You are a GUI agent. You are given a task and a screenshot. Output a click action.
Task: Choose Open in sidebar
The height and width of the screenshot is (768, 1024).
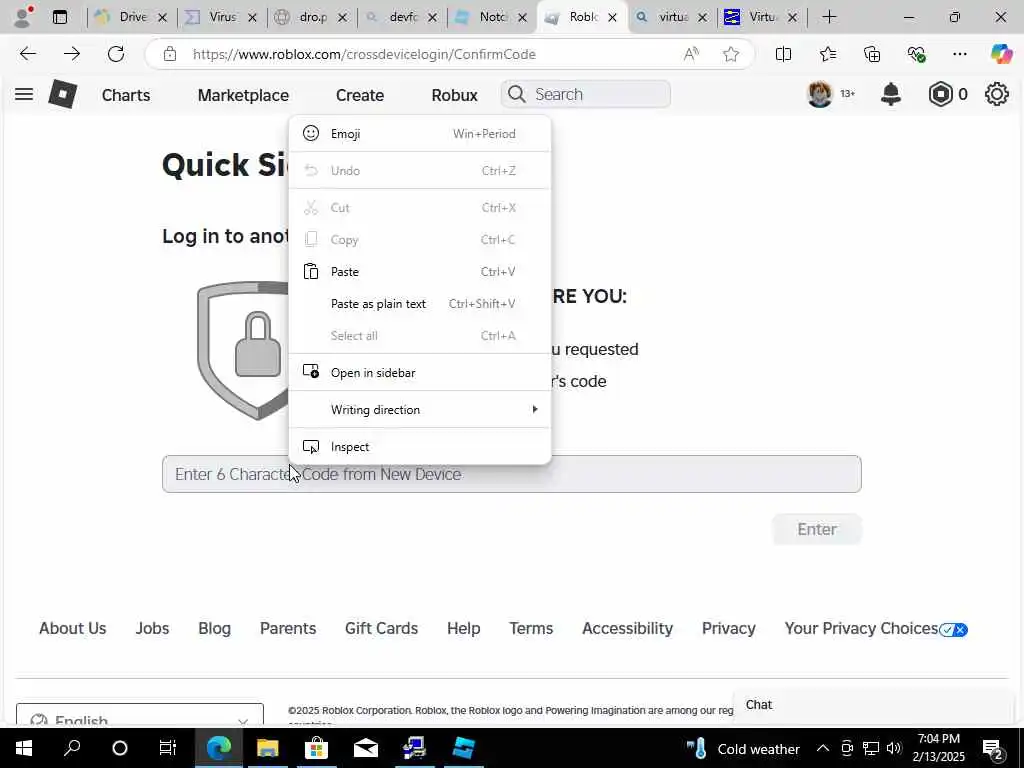pos(419,372)
